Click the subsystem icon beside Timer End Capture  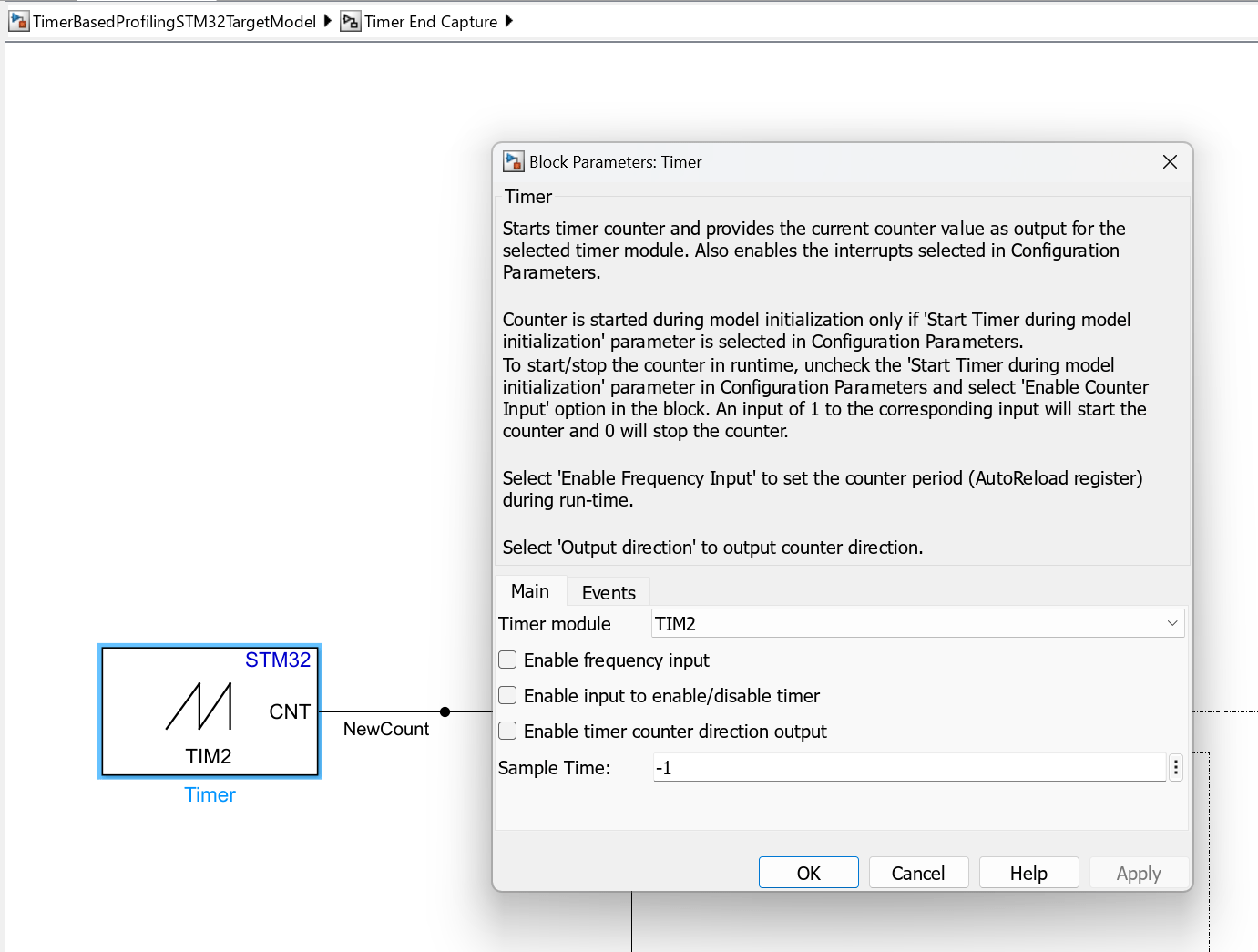(350, 21)
